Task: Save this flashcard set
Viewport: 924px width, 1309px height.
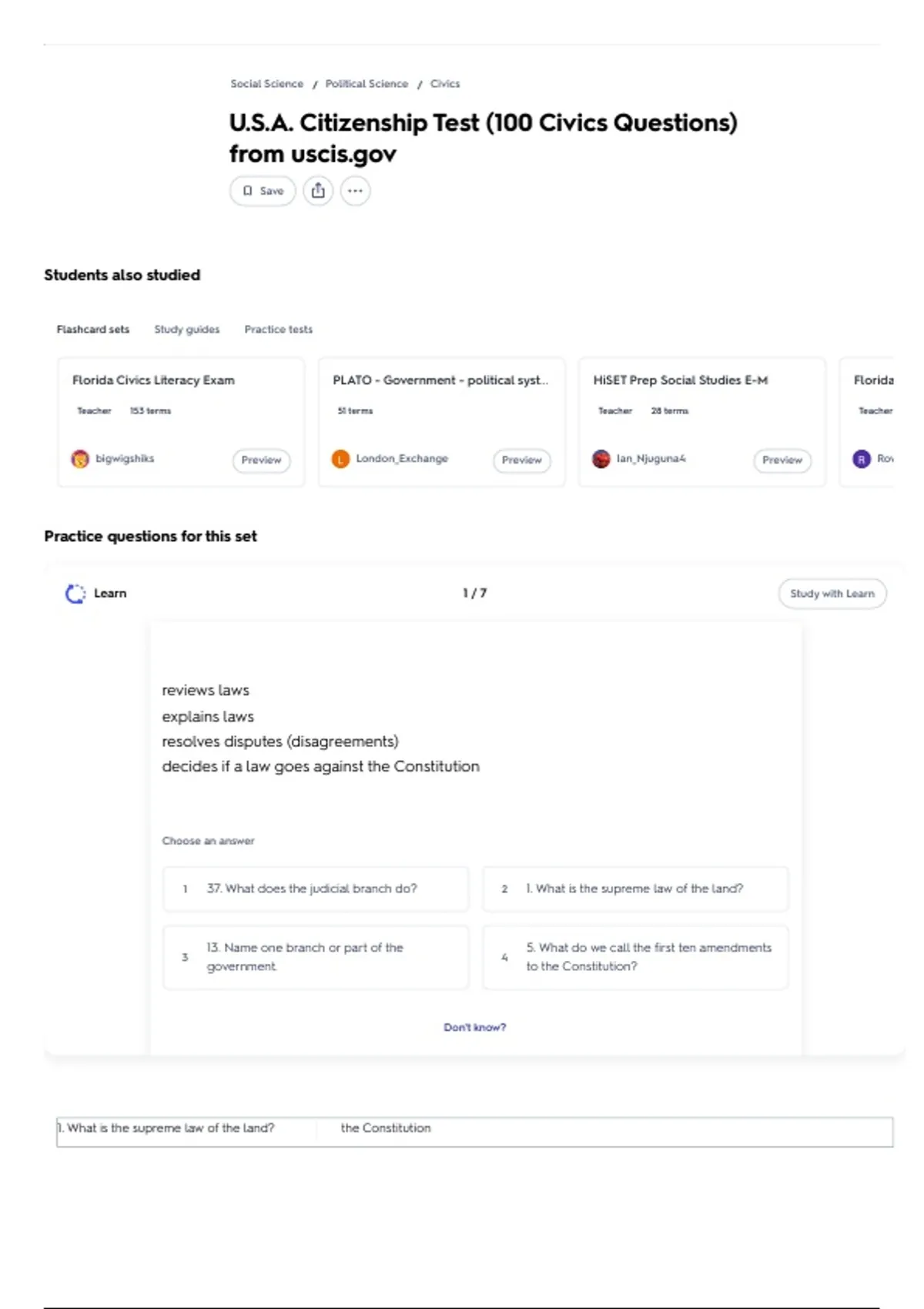Action: pos(263,190)
